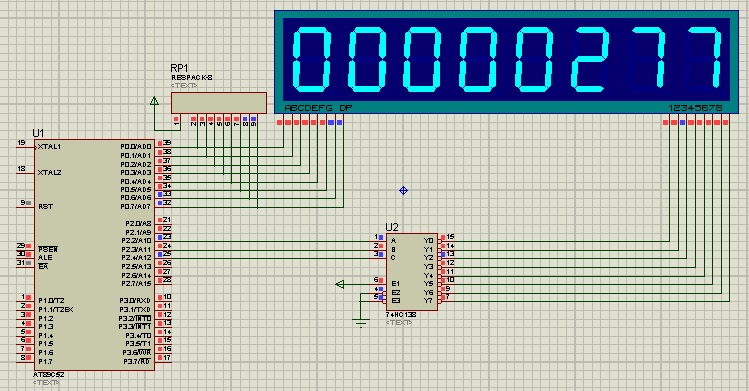This screenshot has height=391, width=749.
Task: Click the RP1 reference label
Action: pyautogui.click(x=179, y=68)
